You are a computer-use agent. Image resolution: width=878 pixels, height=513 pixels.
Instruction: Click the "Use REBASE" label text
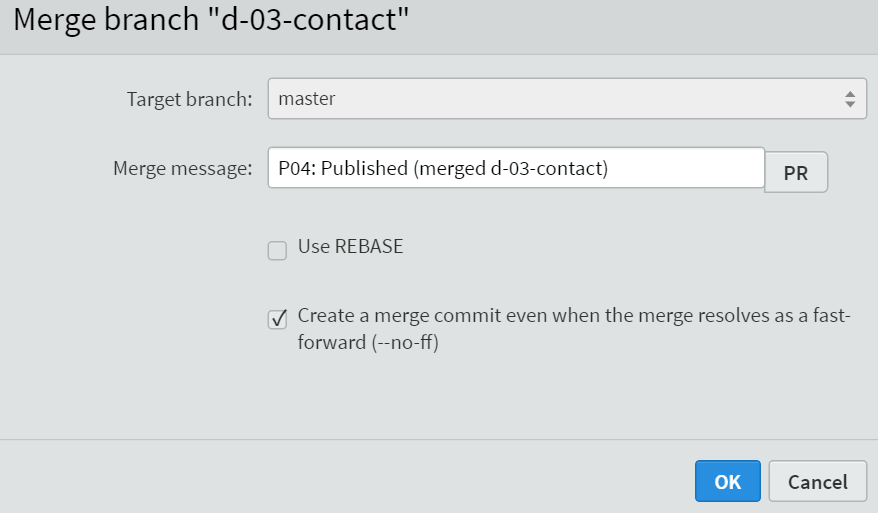point(351,246)
